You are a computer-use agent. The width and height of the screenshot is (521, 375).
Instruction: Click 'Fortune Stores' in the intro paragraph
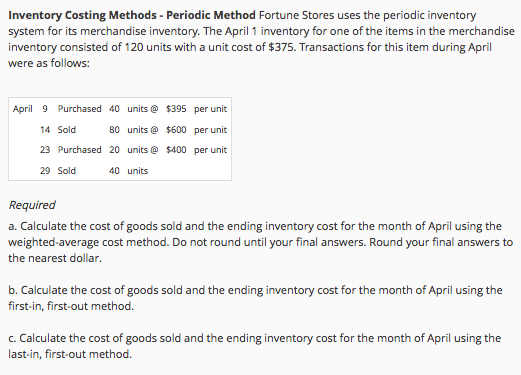click(296, 15)
